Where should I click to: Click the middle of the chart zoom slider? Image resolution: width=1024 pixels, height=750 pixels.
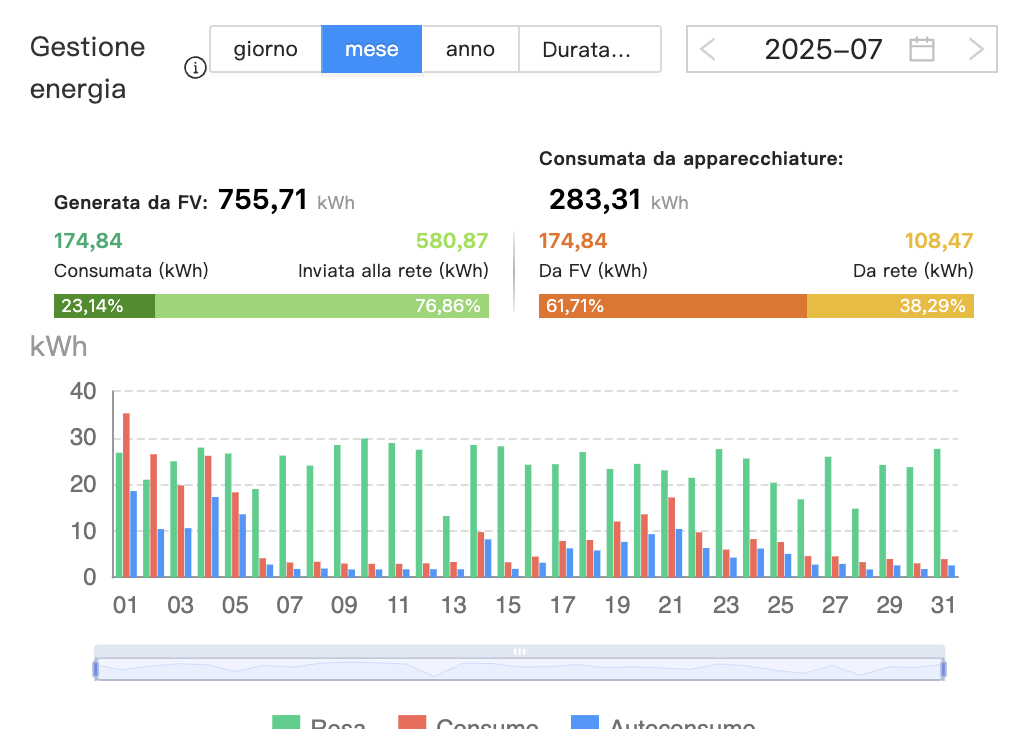click(x=519, y=669)
